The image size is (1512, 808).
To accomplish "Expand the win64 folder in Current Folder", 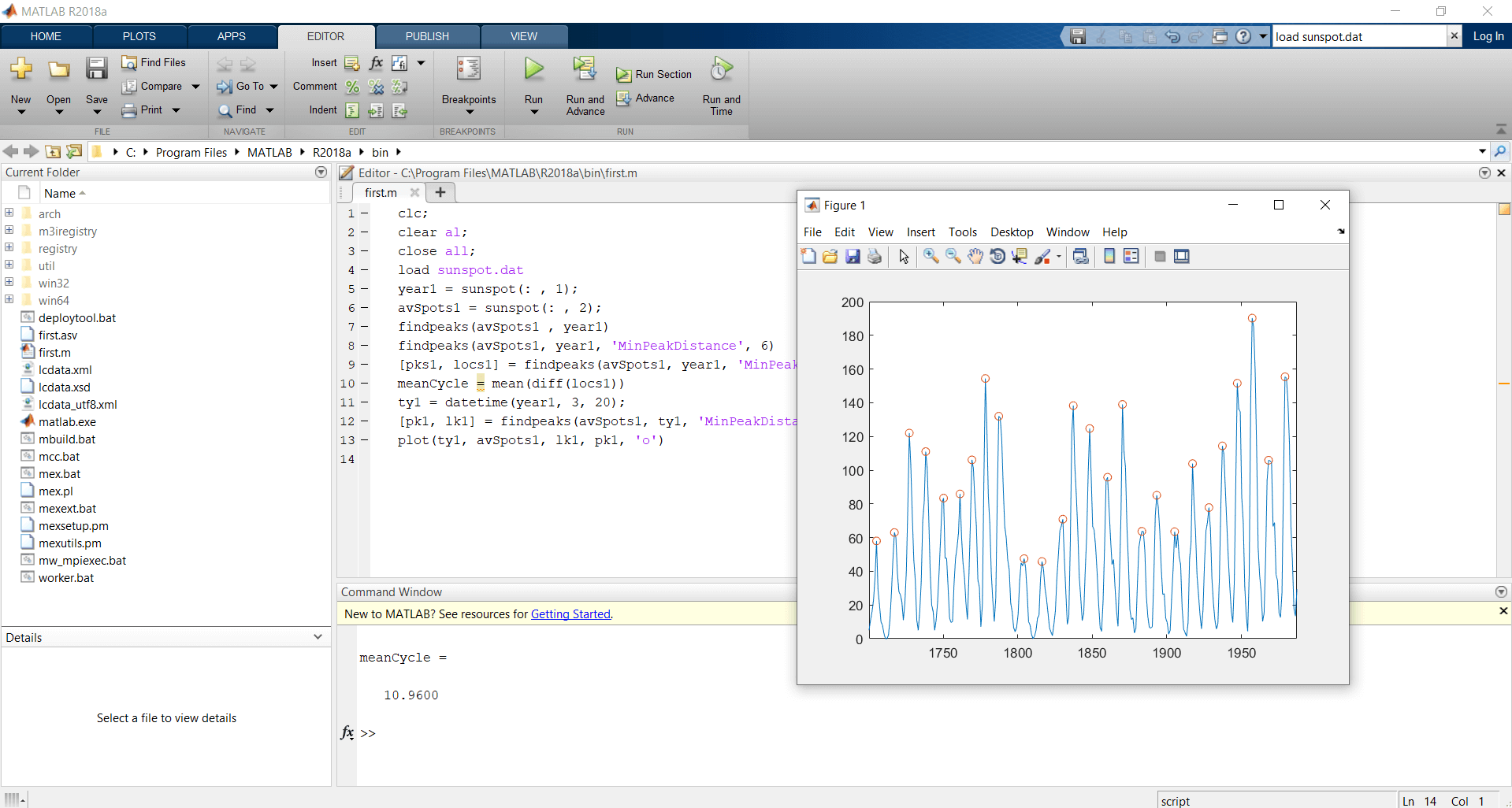I will point(9,300).
